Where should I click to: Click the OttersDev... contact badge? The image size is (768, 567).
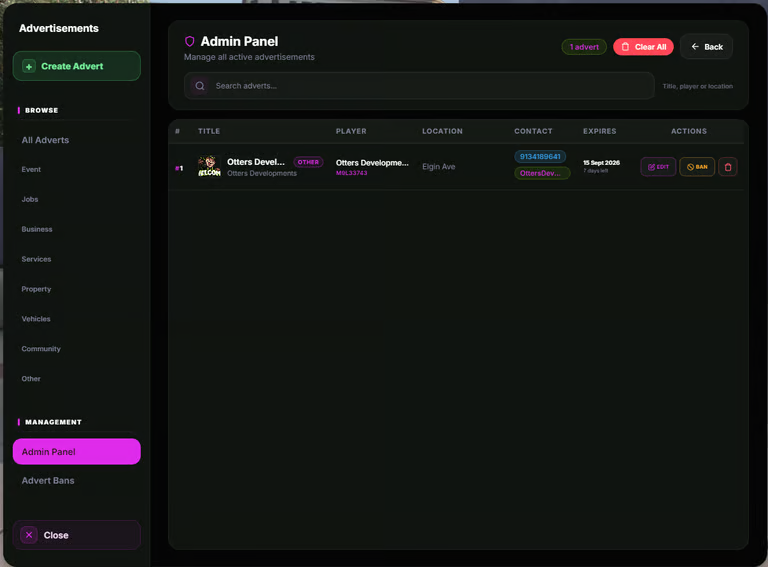click(x=542, y=173)
